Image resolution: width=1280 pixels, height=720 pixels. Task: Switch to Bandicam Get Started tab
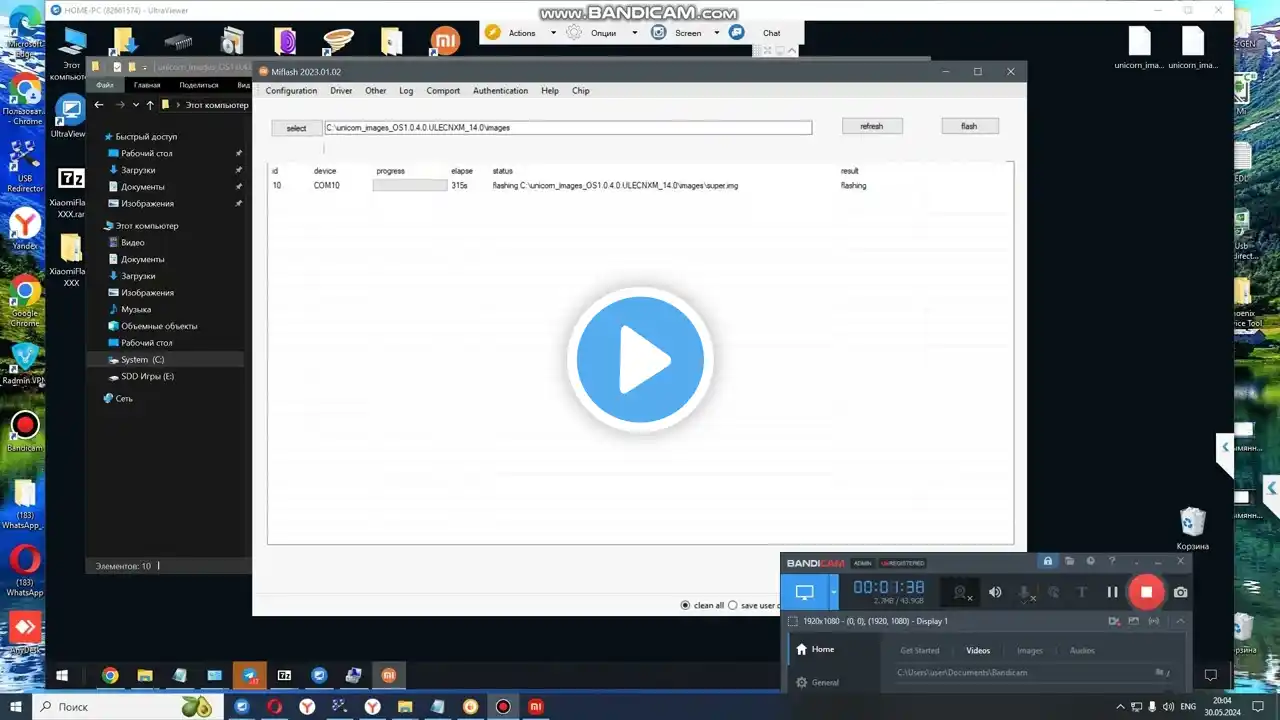[x=920, y=651]
